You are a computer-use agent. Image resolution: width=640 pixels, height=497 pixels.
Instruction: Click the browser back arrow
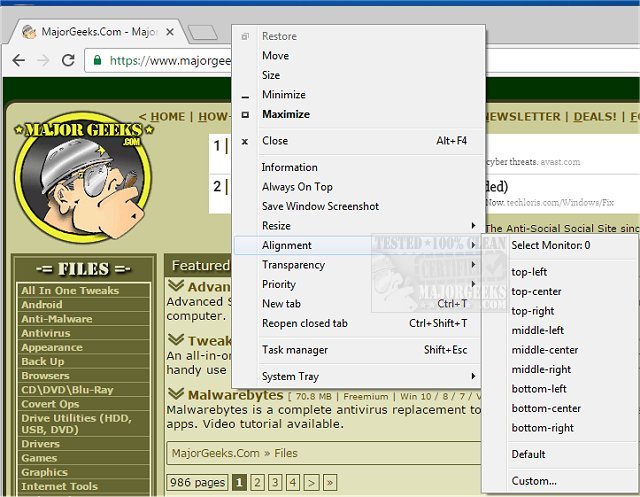coord(19,60)
